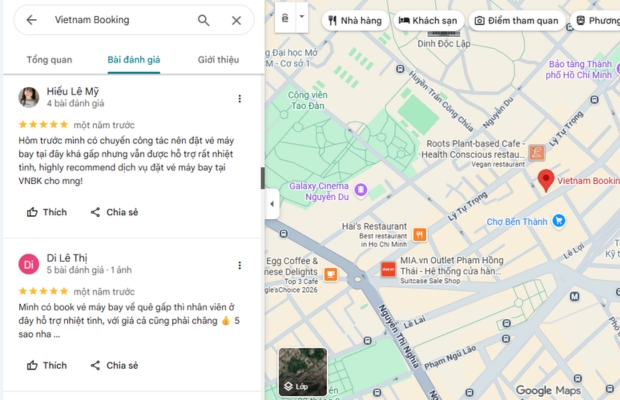Click the Roots Plant-based Cafe marker
This screenshot has height=400, width=620.
click(537, 152)
